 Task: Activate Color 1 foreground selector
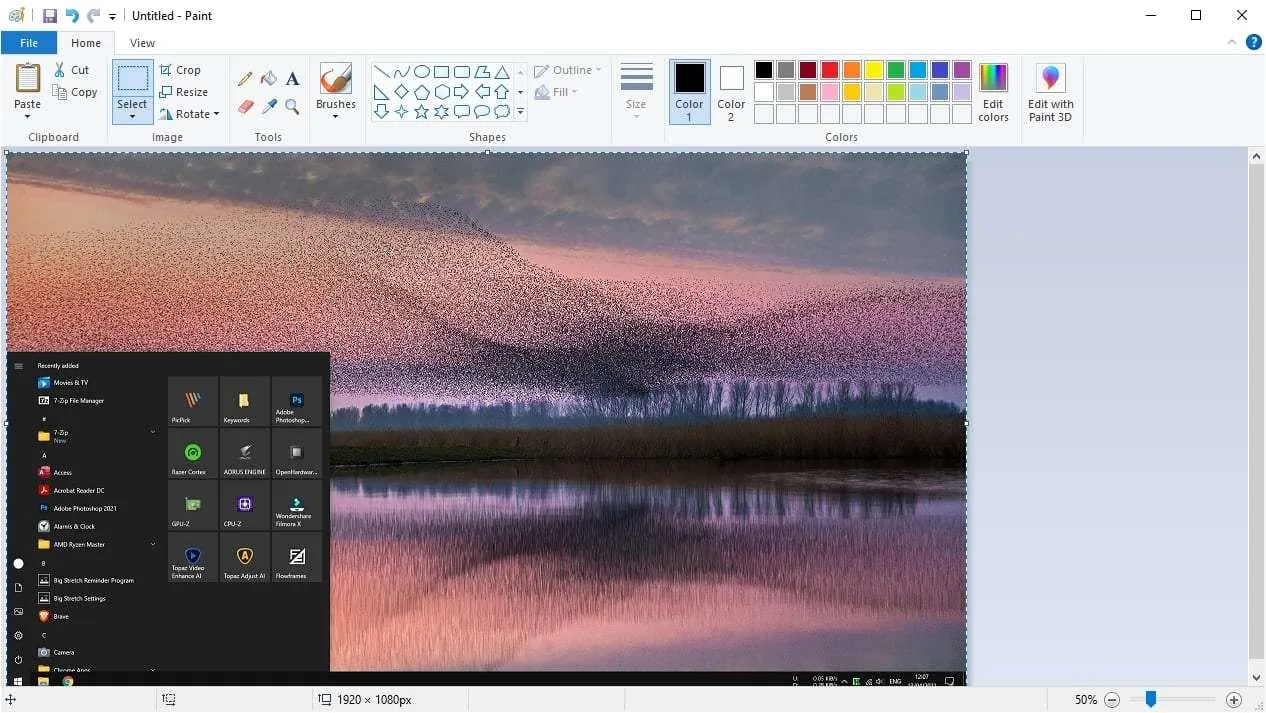(689, 91)
